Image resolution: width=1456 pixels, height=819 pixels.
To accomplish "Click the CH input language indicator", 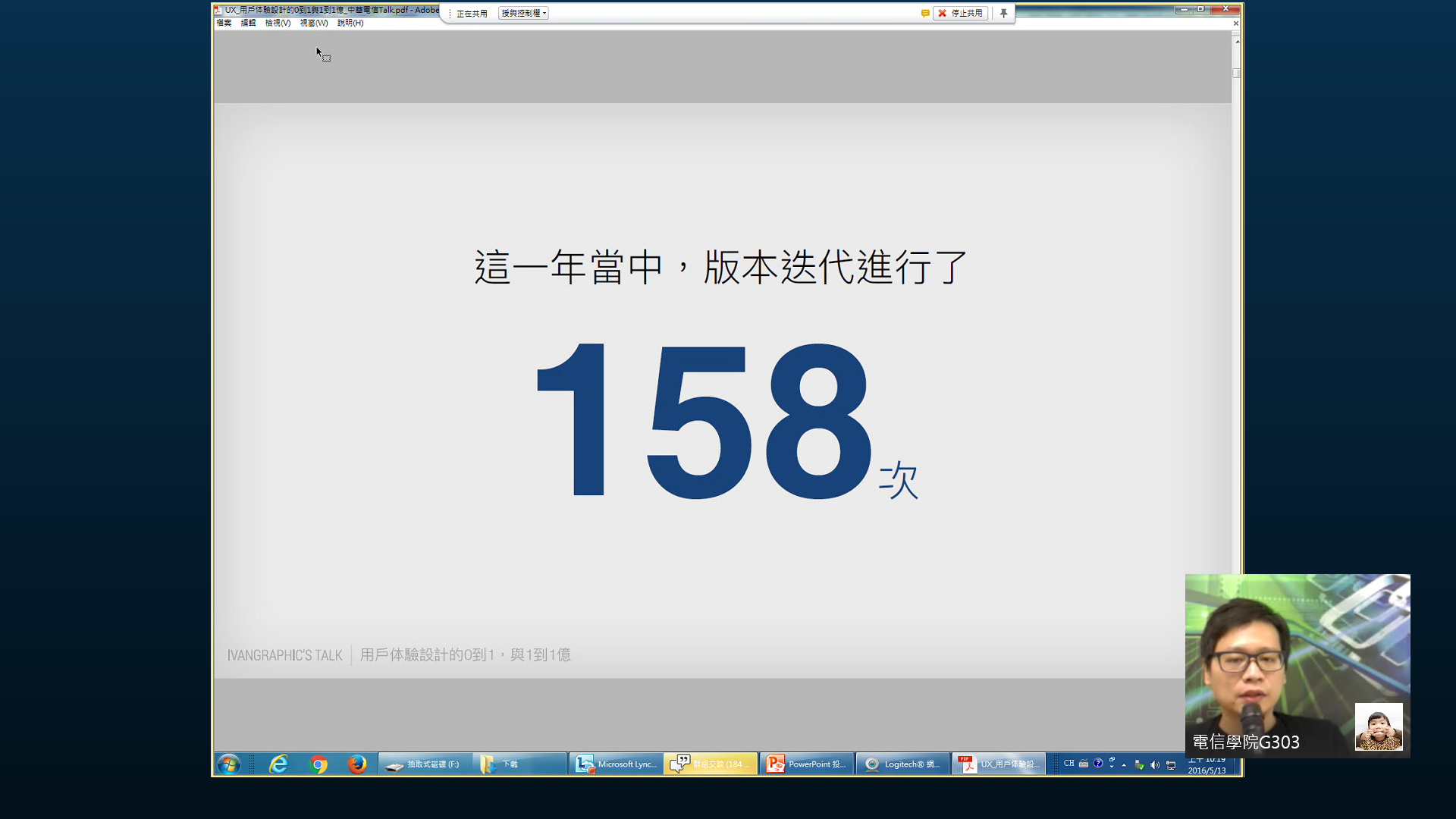I will [x=1068, y=763].
